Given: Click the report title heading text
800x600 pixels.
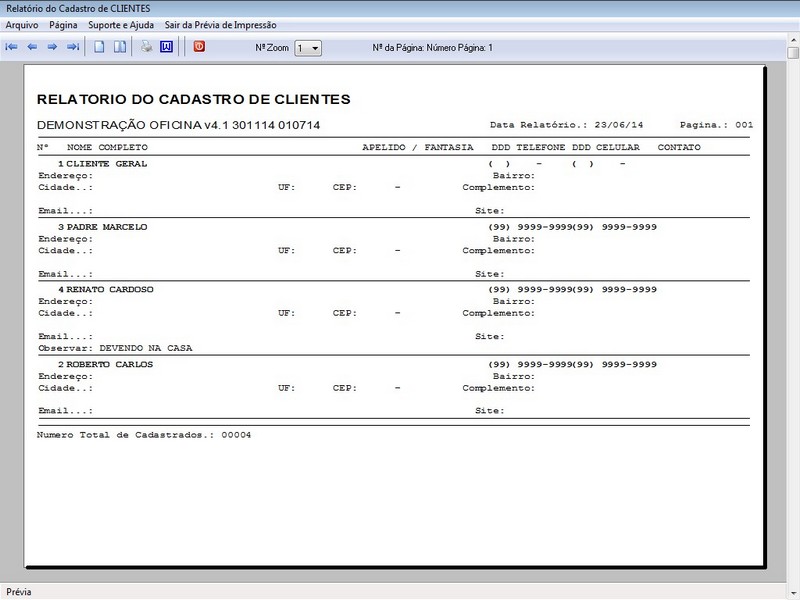Looking at the screenshot, I should (x=193, y=100).
